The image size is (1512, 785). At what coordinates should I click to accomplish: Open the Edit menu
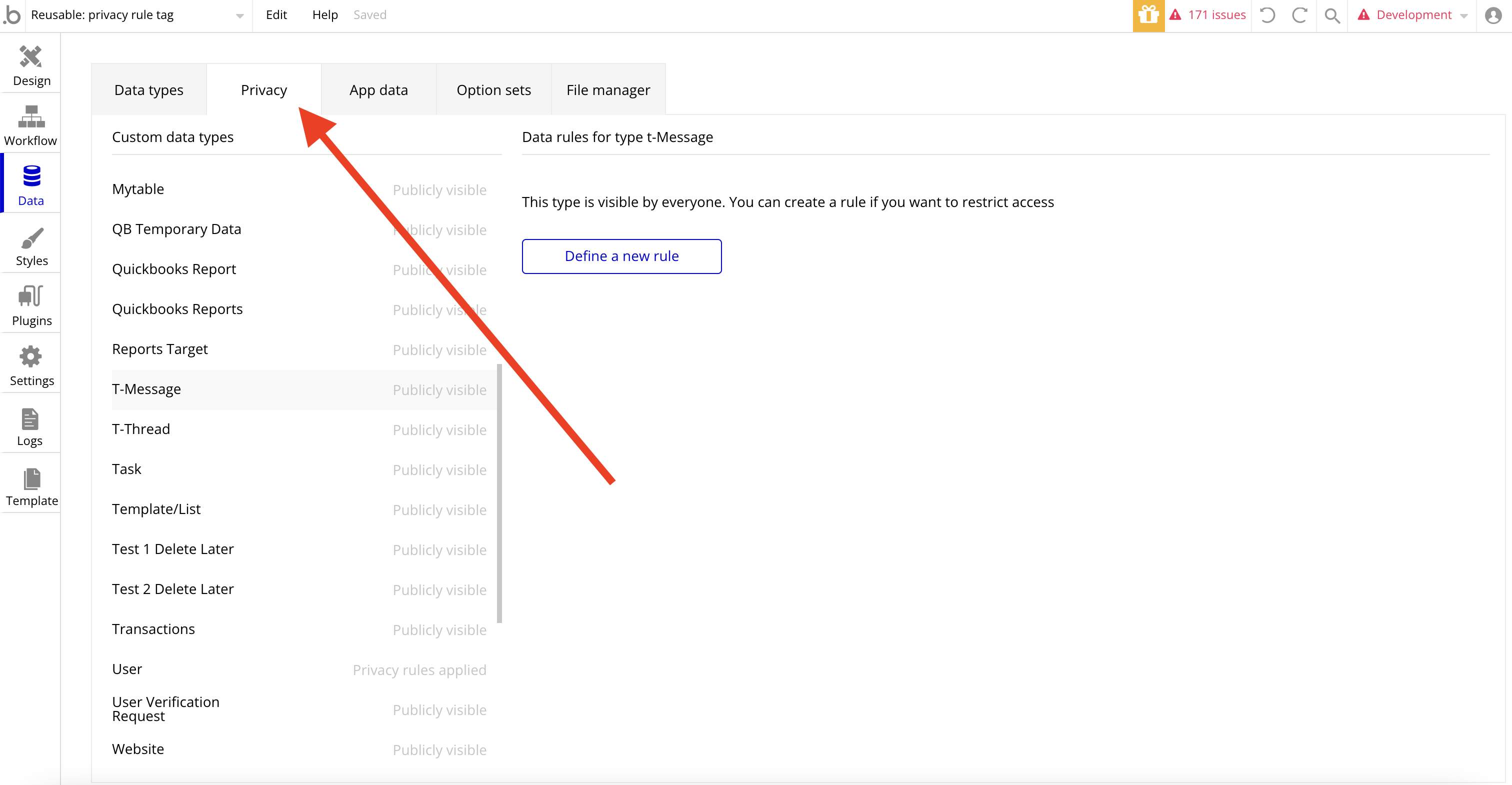point(276,14)
